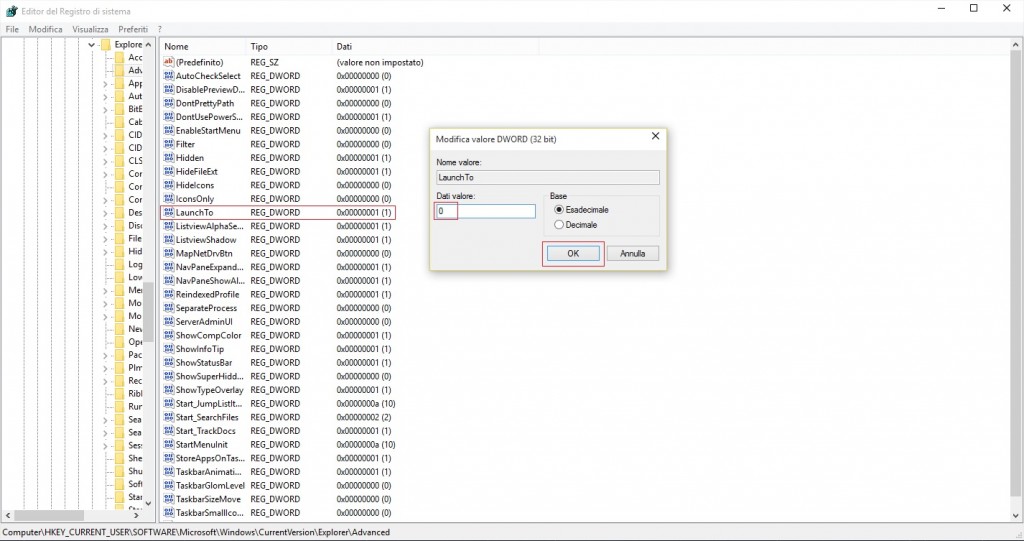
Task: Click the Dati valore input field
Action: (x=486, y=211)
